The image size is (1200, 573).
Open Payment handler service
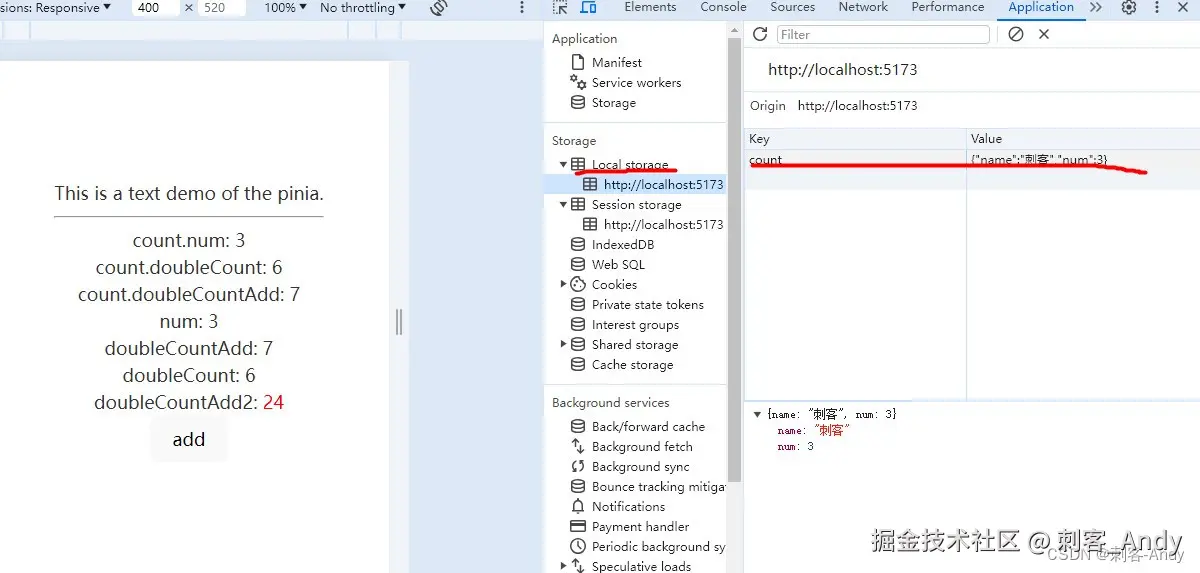[640, 526]
